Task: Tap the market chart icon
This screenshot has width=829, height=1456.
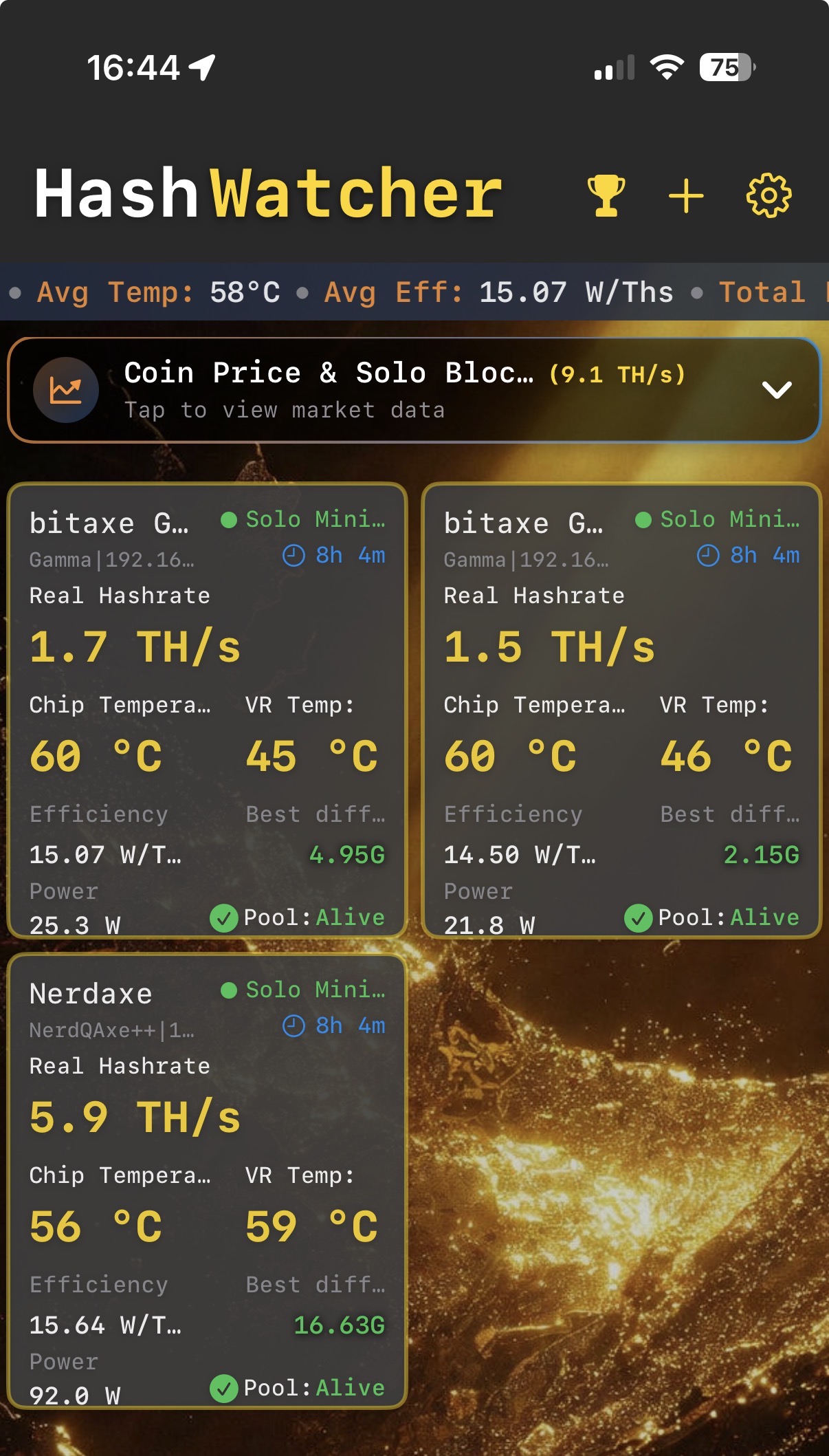Action: (66, 390)
